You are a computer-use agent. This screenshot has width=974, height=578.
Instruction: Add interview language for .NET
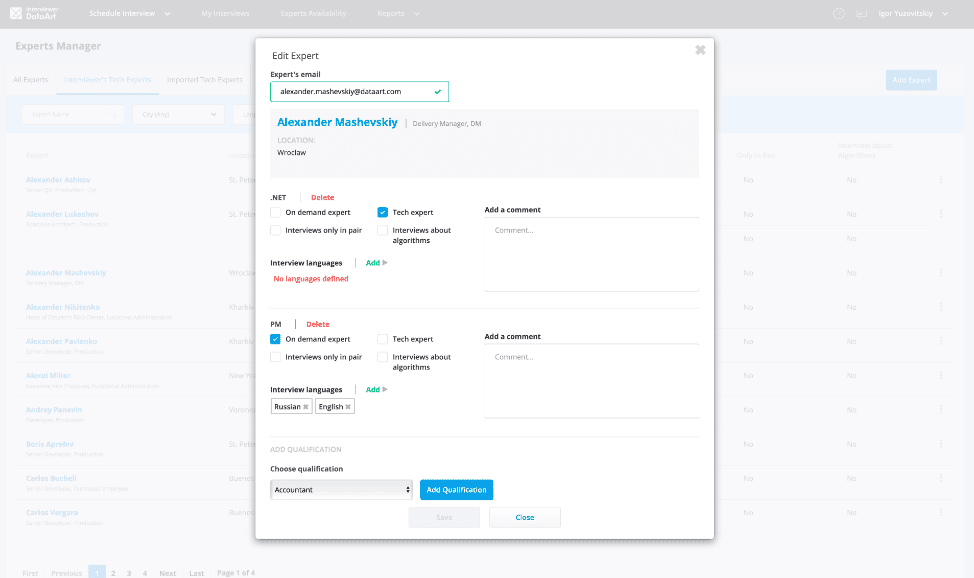(376, 263)
